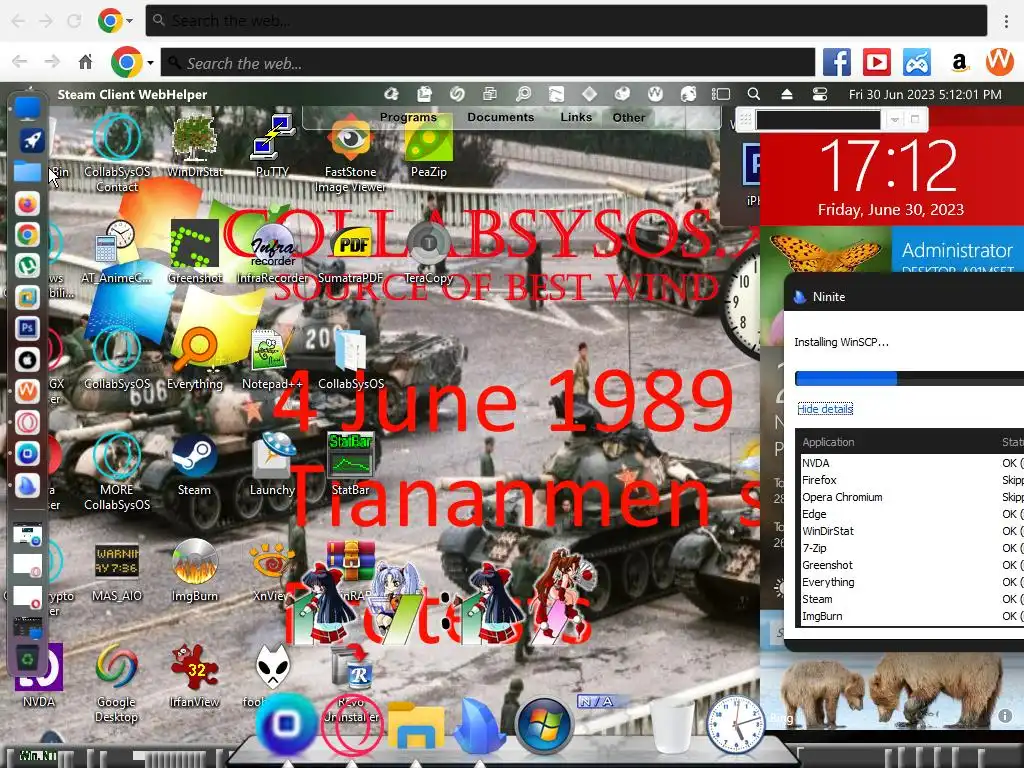Open the StatBar desktop shortcut
Screen dimensions: 1024x768
[351, 464]
